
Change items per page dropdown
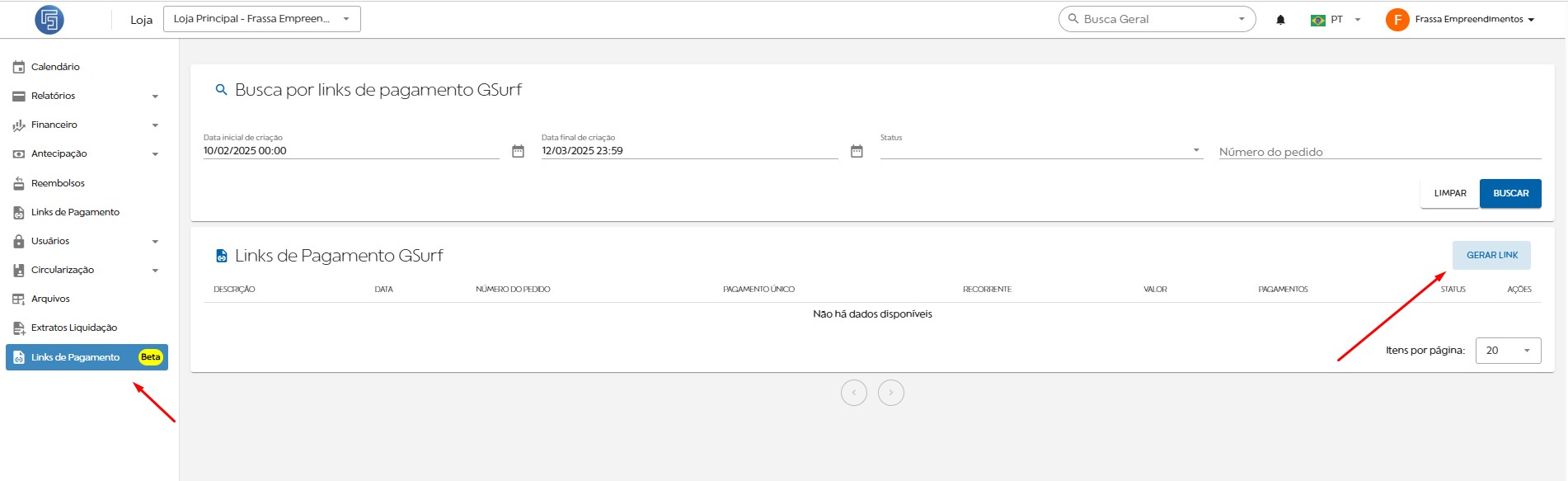click(1507, 351)
